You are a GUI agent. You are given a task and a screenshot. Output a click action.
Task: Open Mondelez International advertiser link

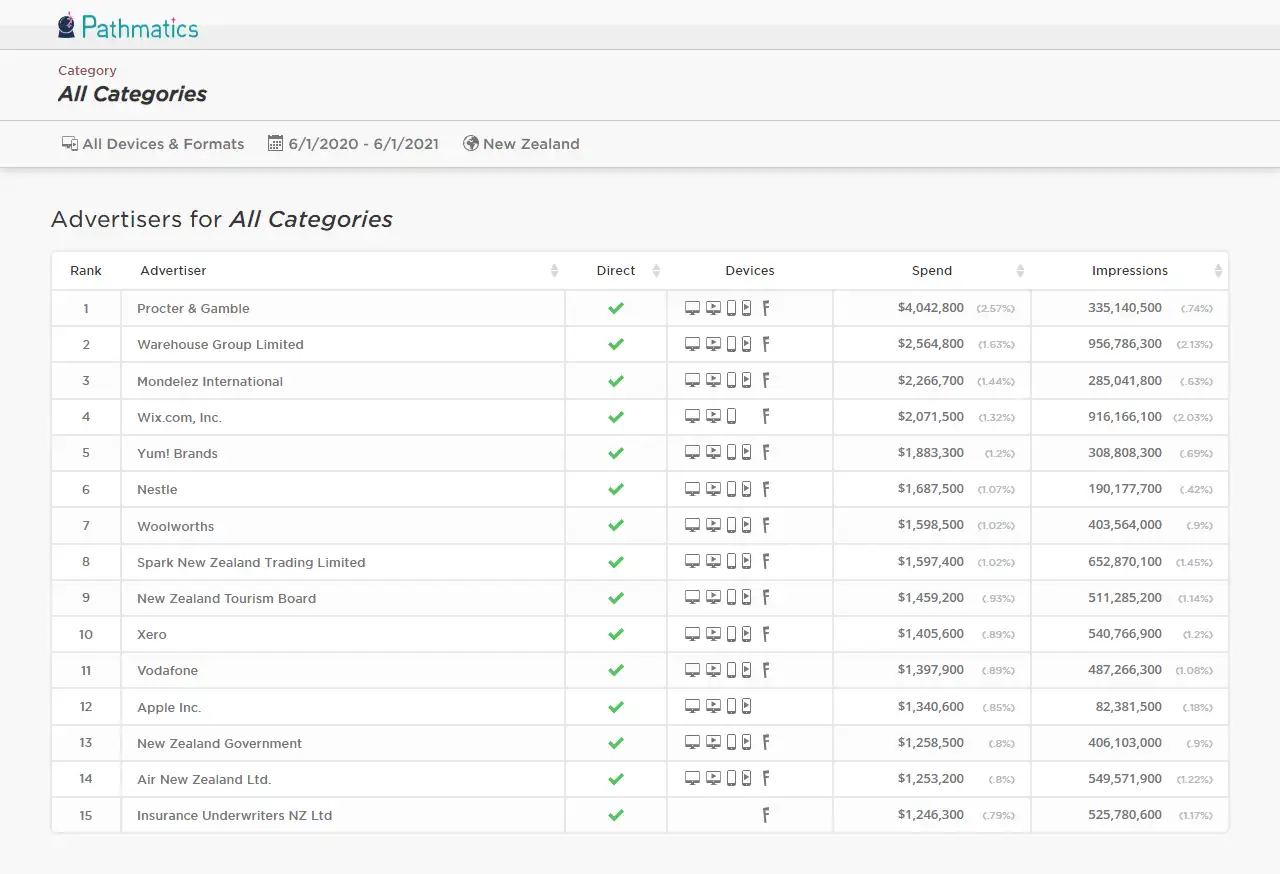(210, 381)
